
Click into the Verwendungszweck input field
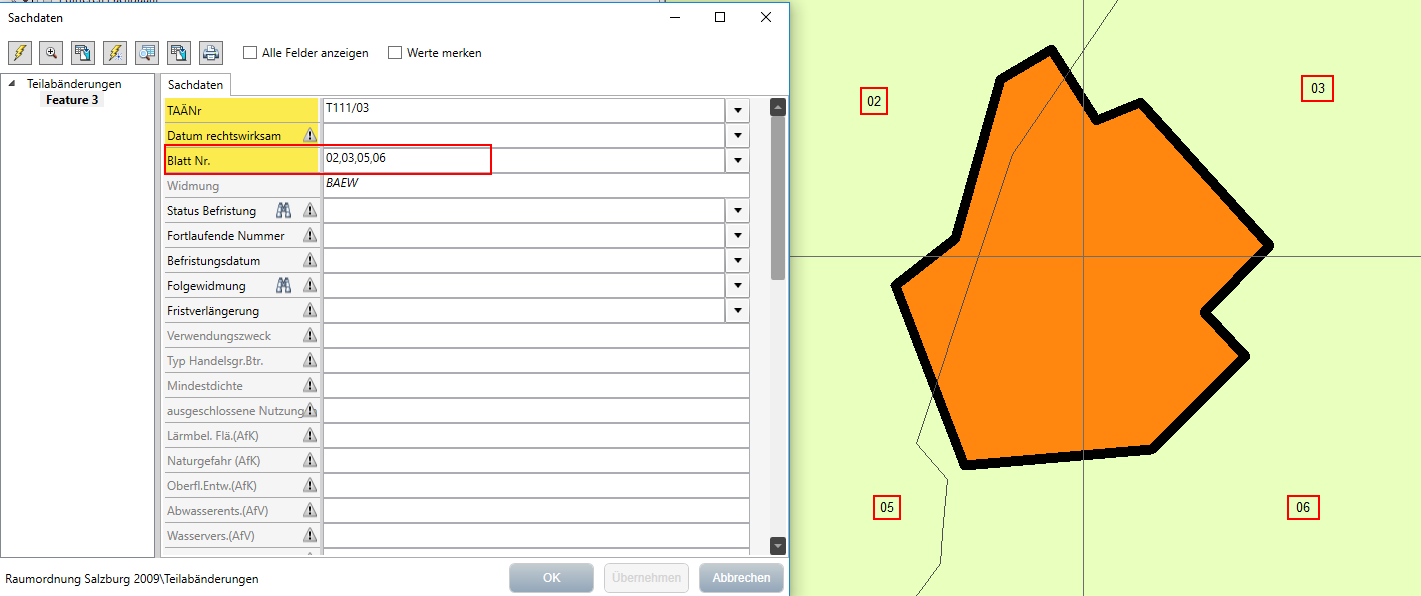(x=535, y=336)
